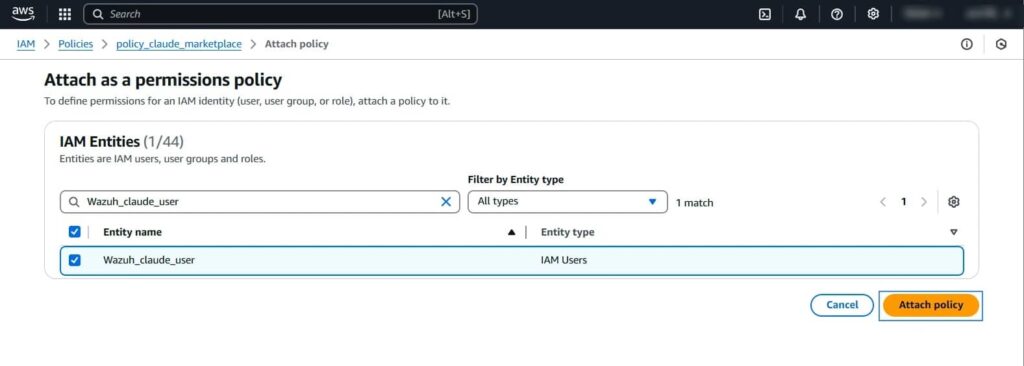Uncheck Wazuh_claude_user row checkbox
This screenshot has height=366, width=1024.
74,260
